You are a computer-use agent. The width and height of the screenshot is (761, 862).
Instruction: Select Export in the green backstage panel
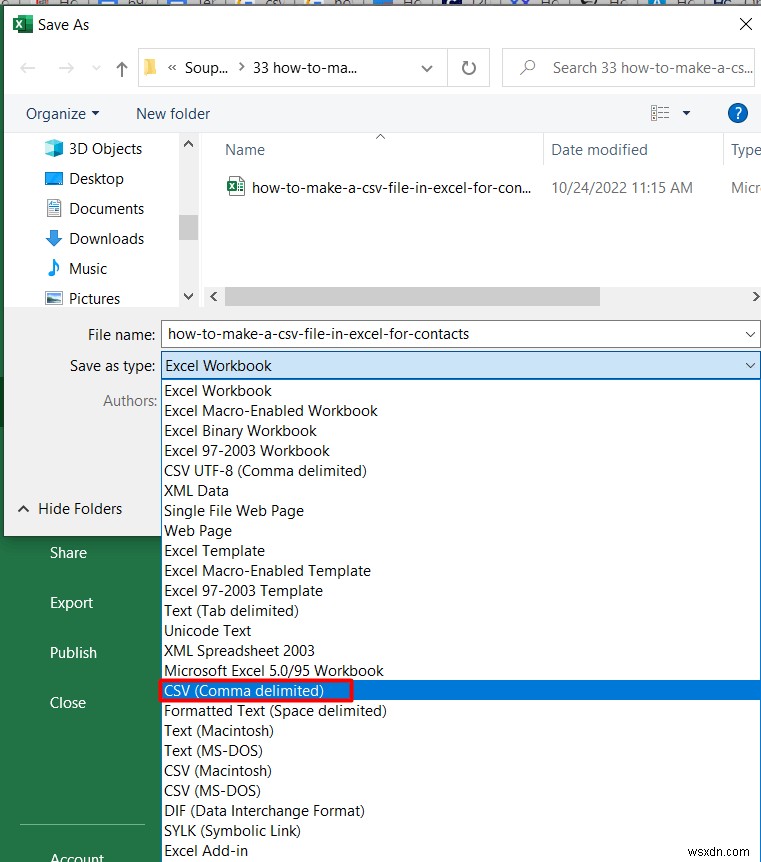point(71,602)
